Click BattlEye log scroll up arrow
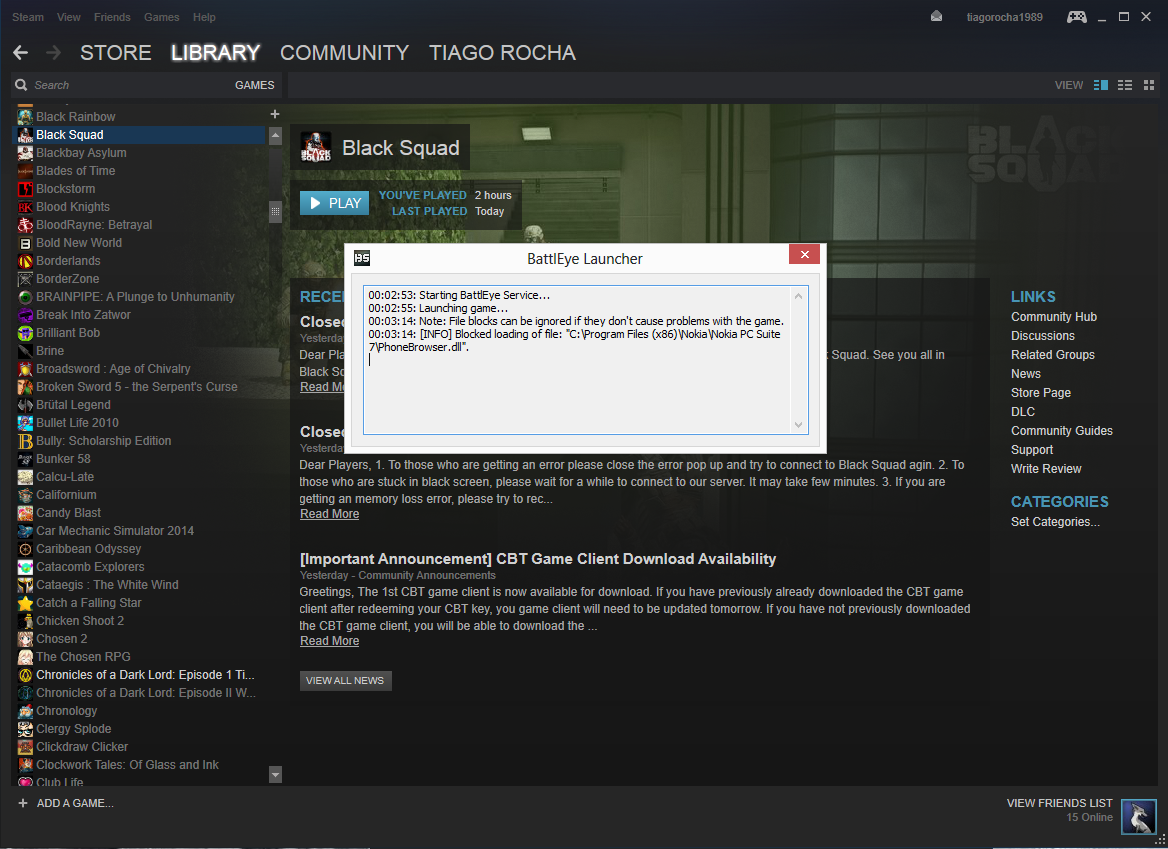Viewport: 1168px width, 849px height. coord(799,296)
